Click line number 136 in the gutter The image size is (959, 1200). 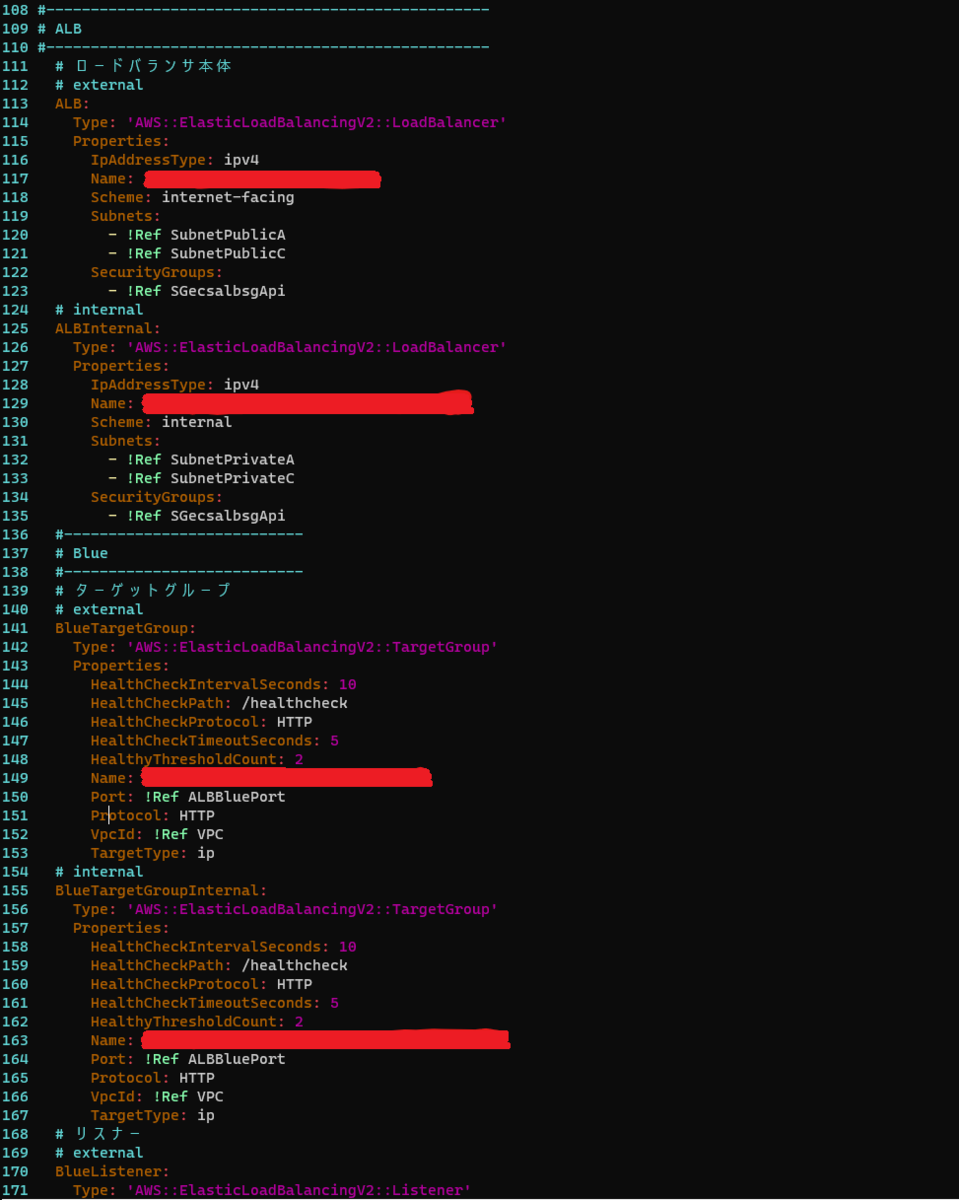coord(15,535)
